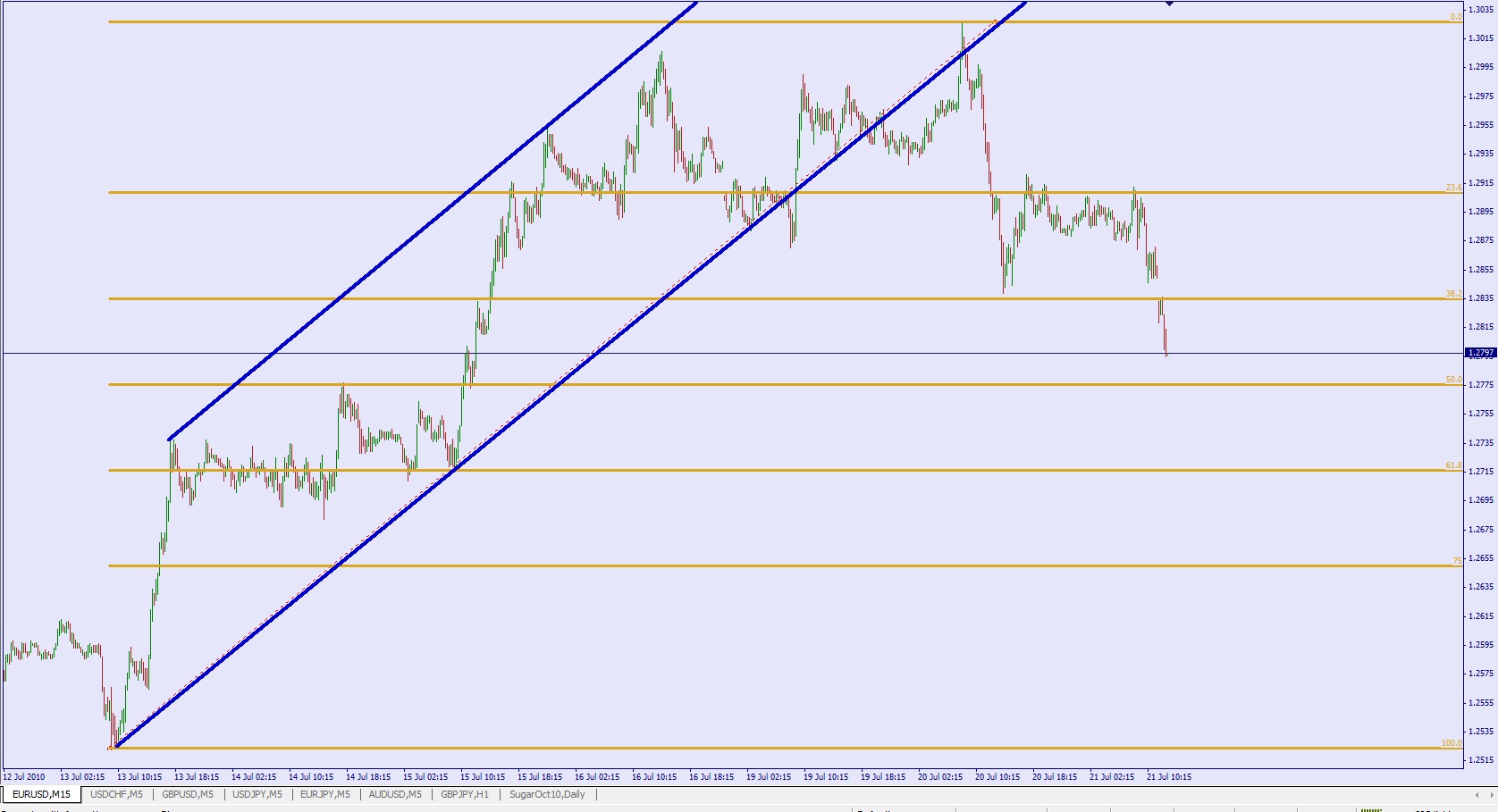This screenshot has width=1498, height=812.
Task: Click the 38.2 Fibonacci level label
Action: point(1453,294)
